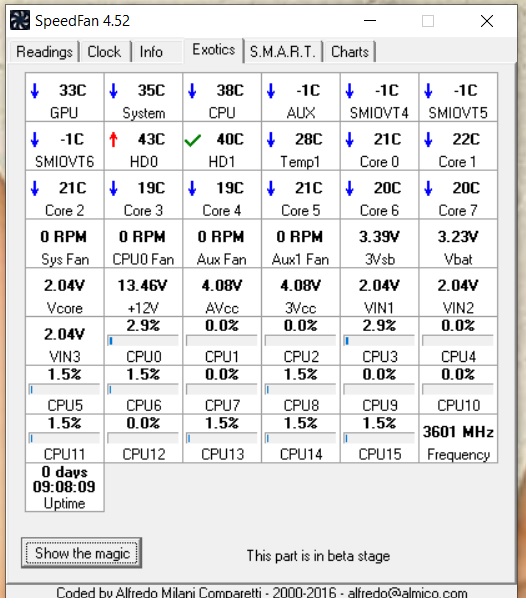Click the SpeedFan fan icon in title bar

pos(20,20)
